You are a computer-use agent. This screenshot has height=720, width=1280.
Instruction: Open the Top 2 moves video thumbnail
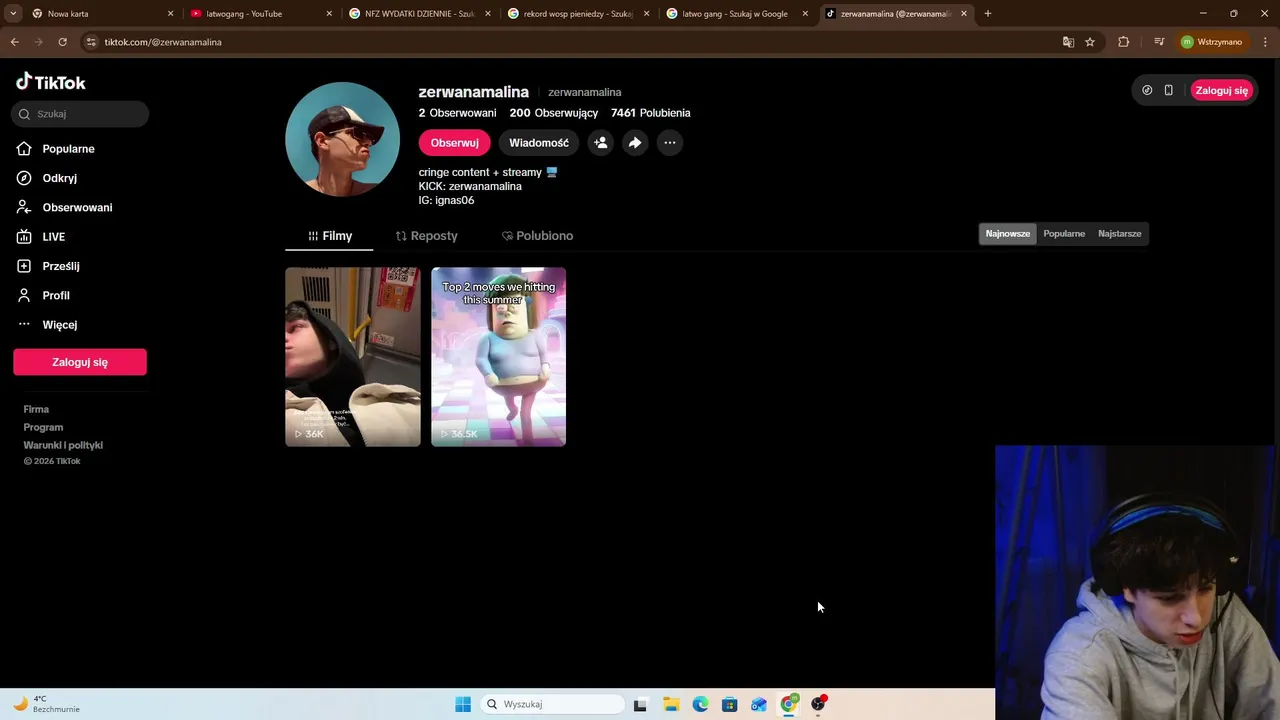coord(498,356)
